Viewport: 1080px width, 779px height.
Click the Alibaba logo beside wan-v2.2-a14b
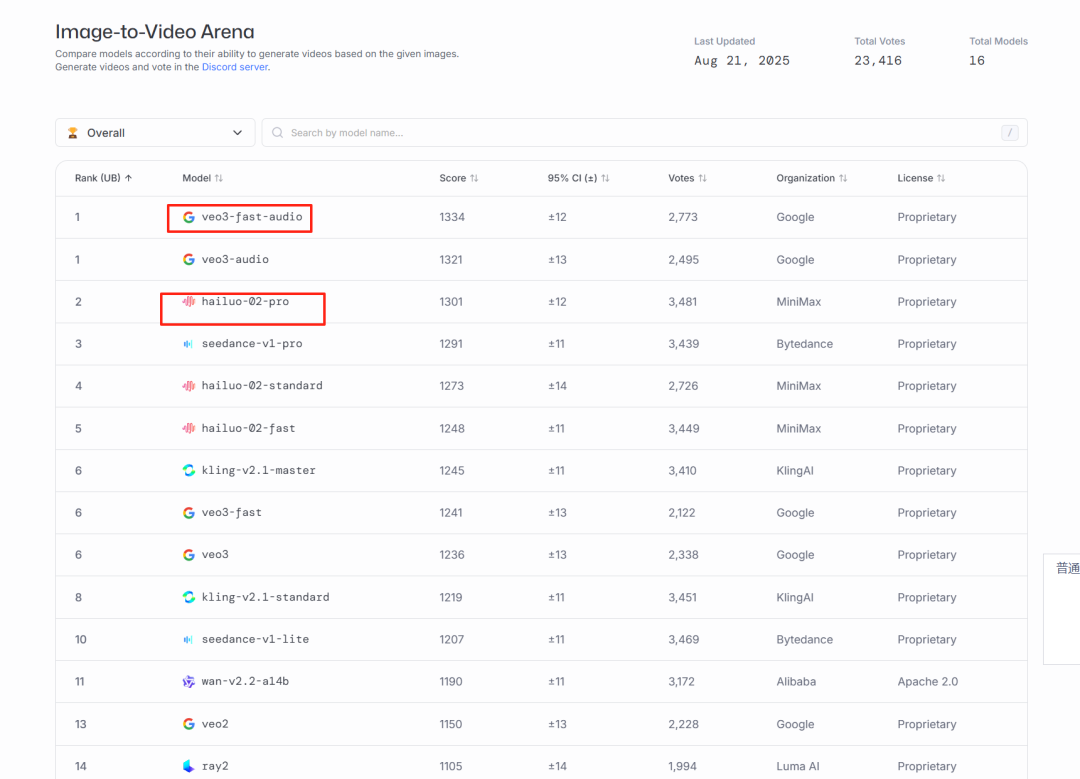click(188, 682)
